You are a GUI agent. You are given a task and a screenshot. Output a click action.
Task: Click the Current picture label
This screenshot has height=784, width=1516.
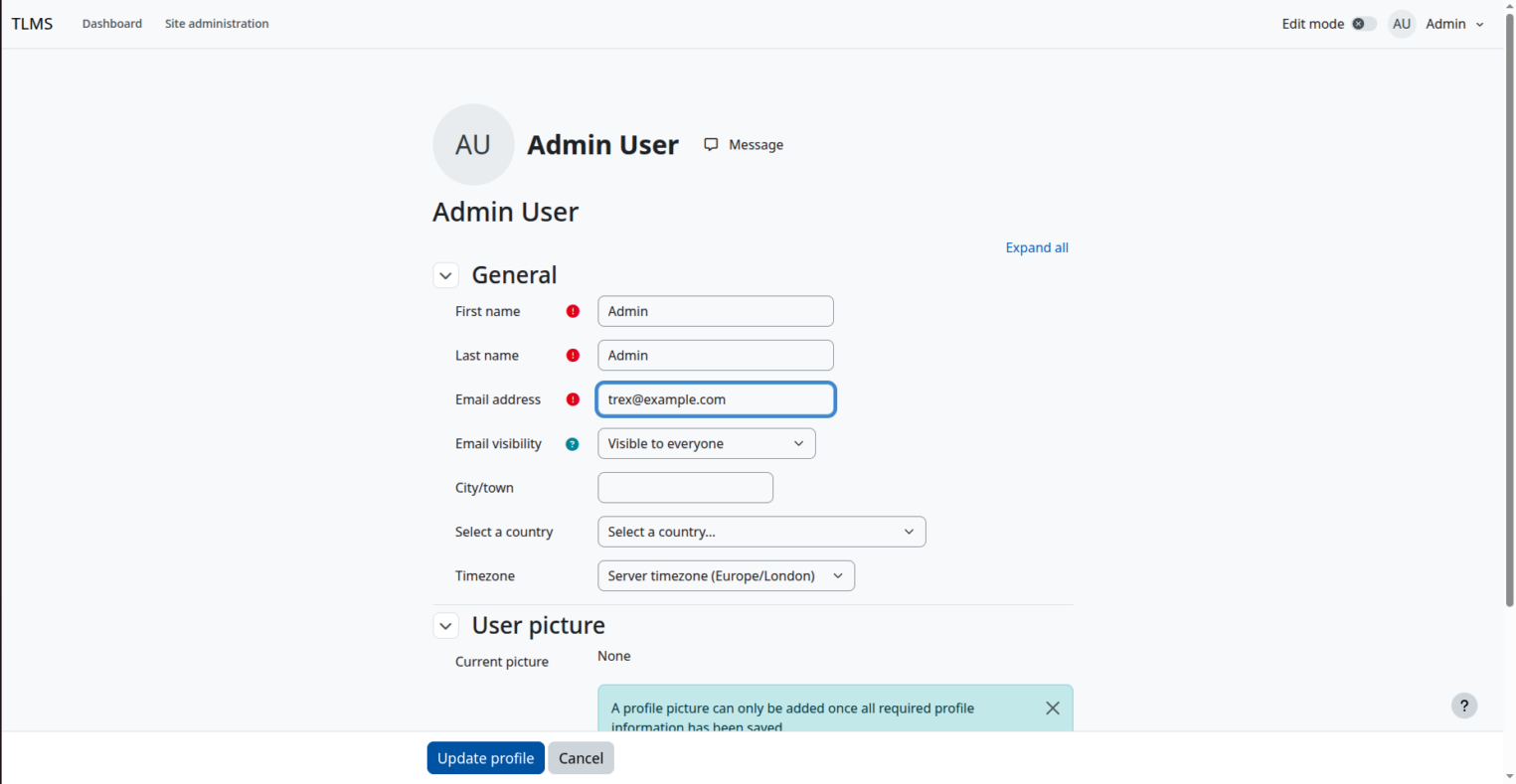click(502, 662)
